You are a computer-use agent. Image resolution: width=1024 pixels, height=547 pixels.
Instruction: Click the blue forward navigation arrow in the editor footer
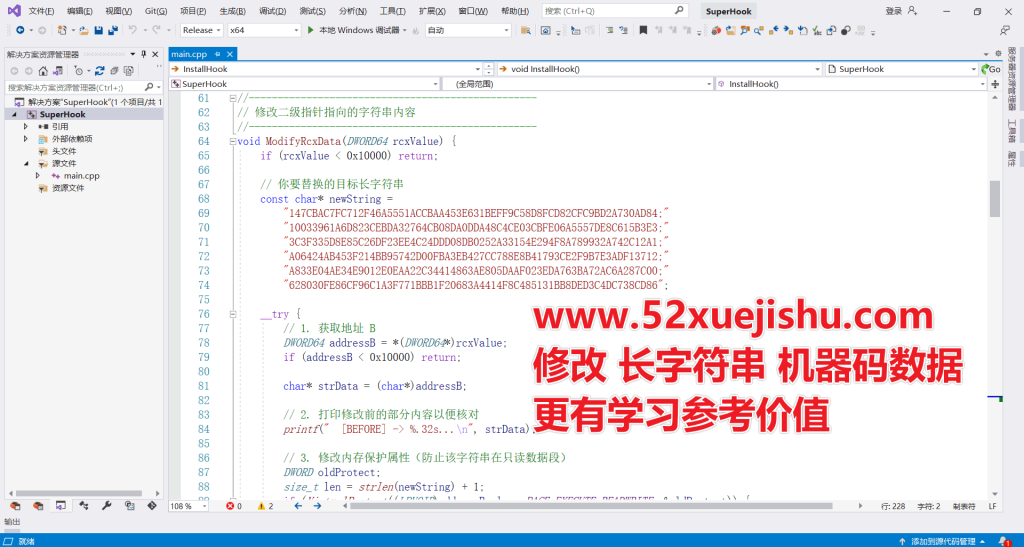(x=317, y=506)
